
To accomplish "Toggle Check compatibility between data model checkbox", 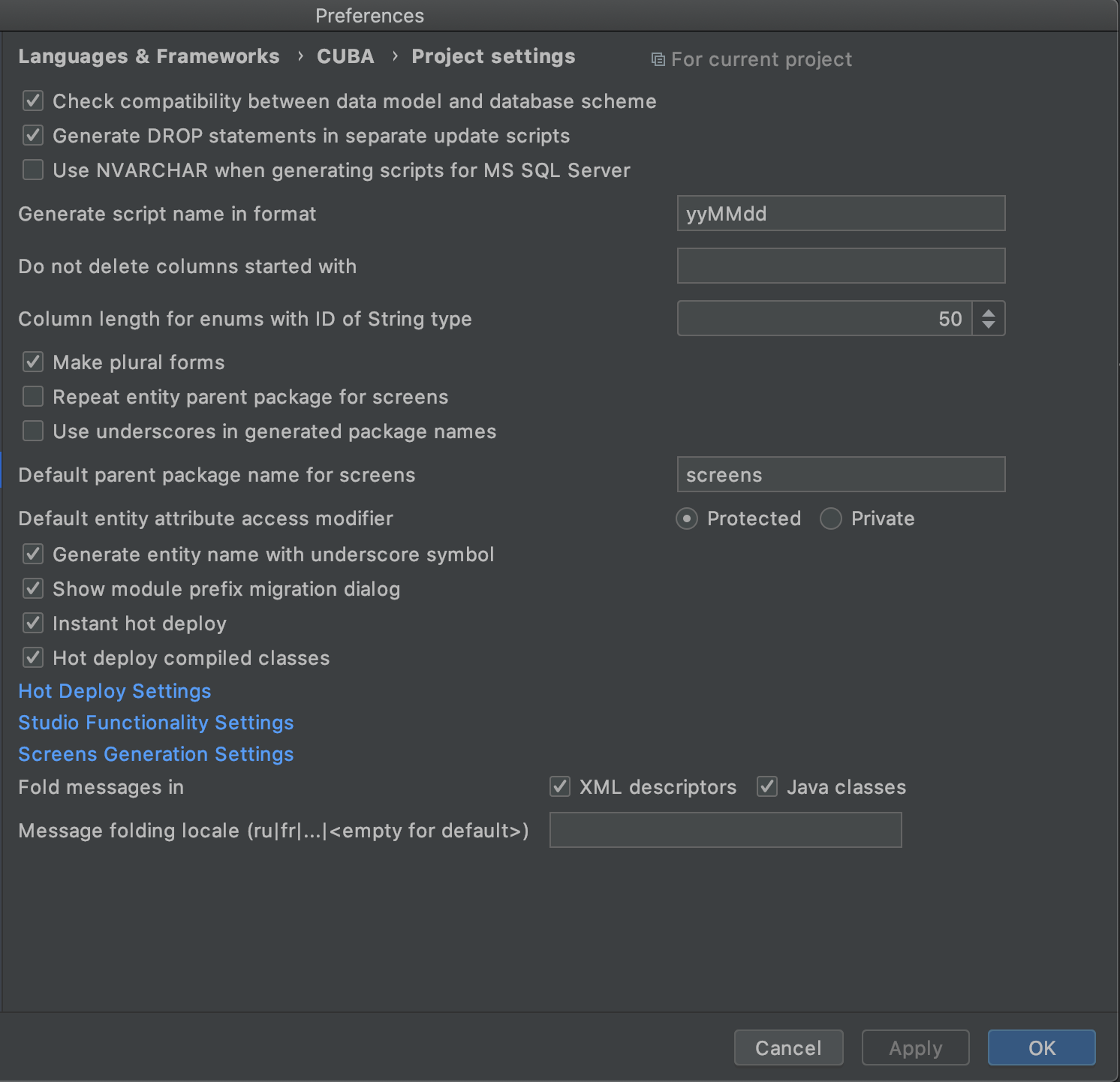I will pyautogui.click(x=33, y=101).
